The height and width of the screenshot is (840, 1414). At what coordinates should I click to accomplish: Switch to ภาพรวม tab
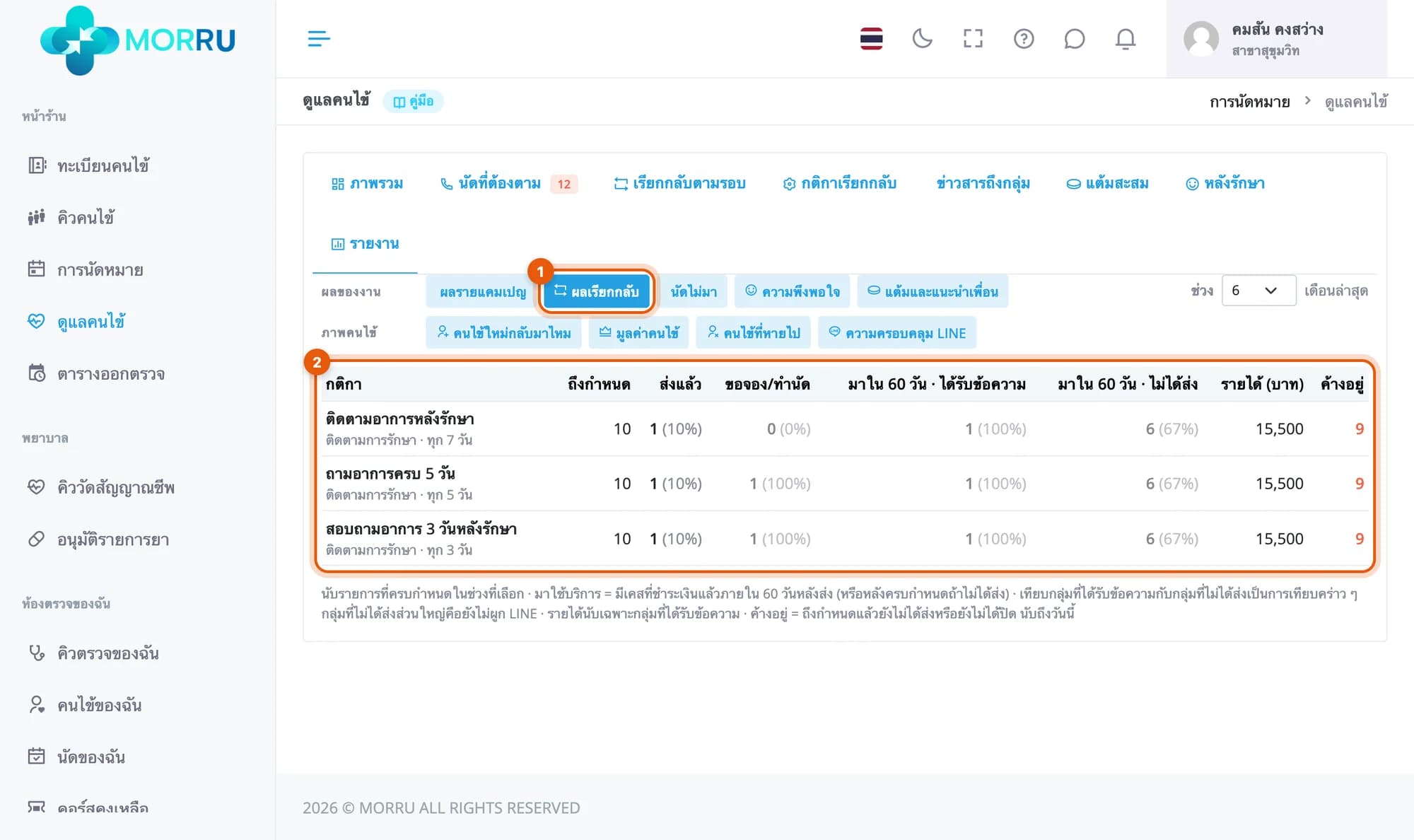click(x=367, y=184)
